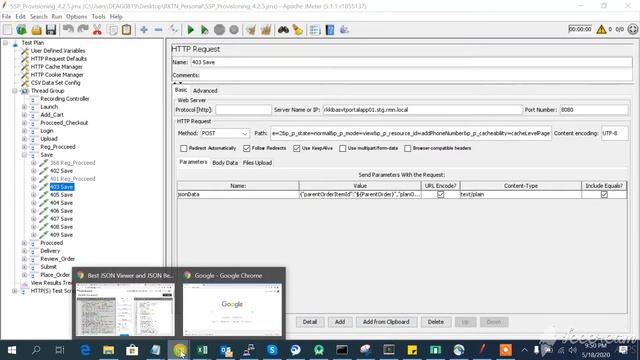The height and width of the screenshot is (360, 640).
Task: Open the Templates icon in the toolbar
Action: (x=22, y=29)
